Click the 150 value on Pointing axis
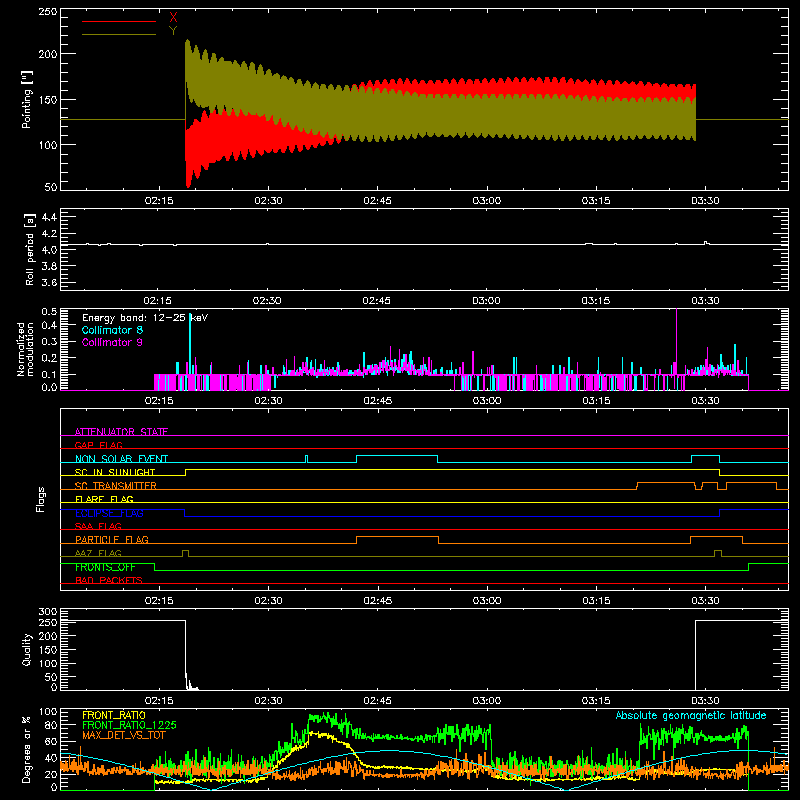 coord(47,99)
